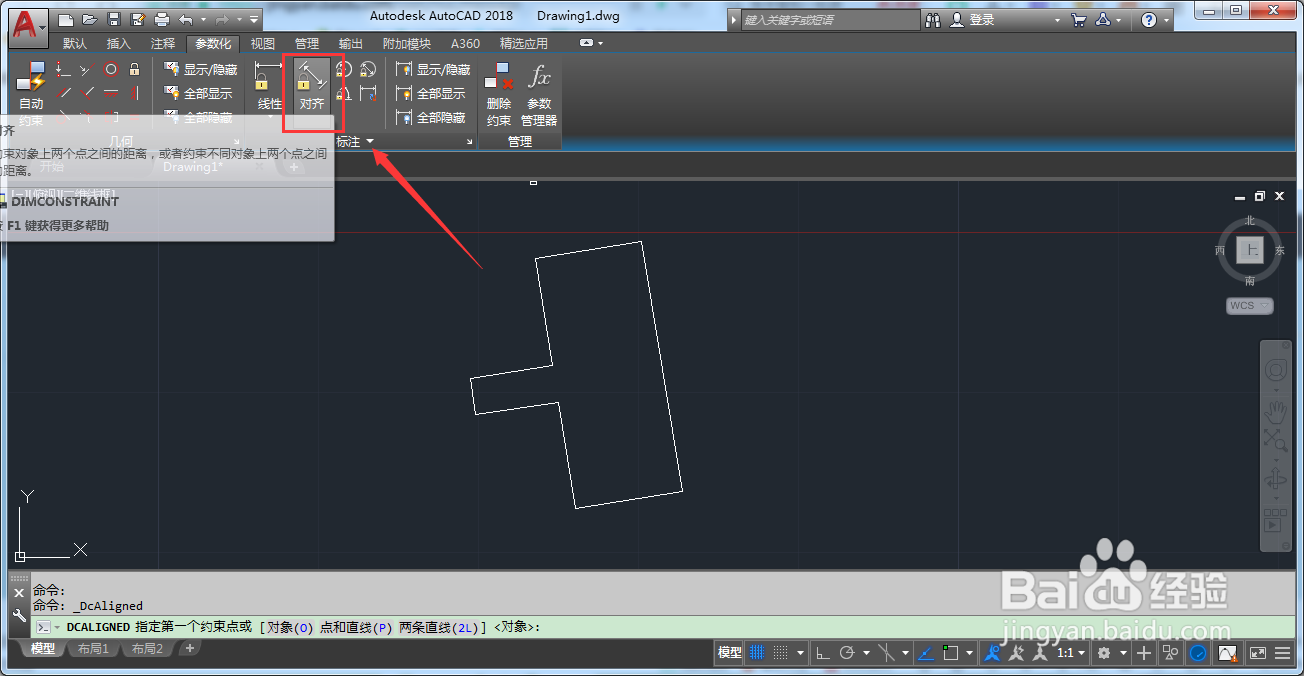
Task: Open the 标注 panel dialog launcher arrow
Action: pyautogui.click(x=470, y=142)
